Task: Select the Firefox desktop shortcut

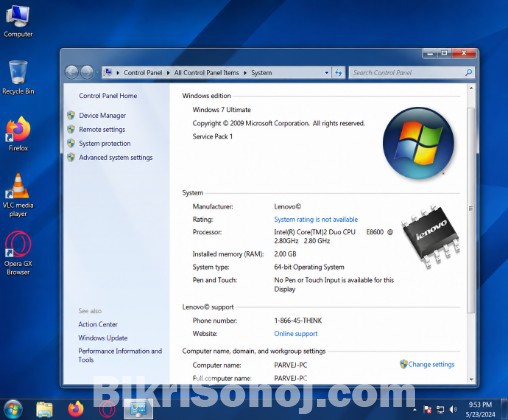Action: [18, 134]
